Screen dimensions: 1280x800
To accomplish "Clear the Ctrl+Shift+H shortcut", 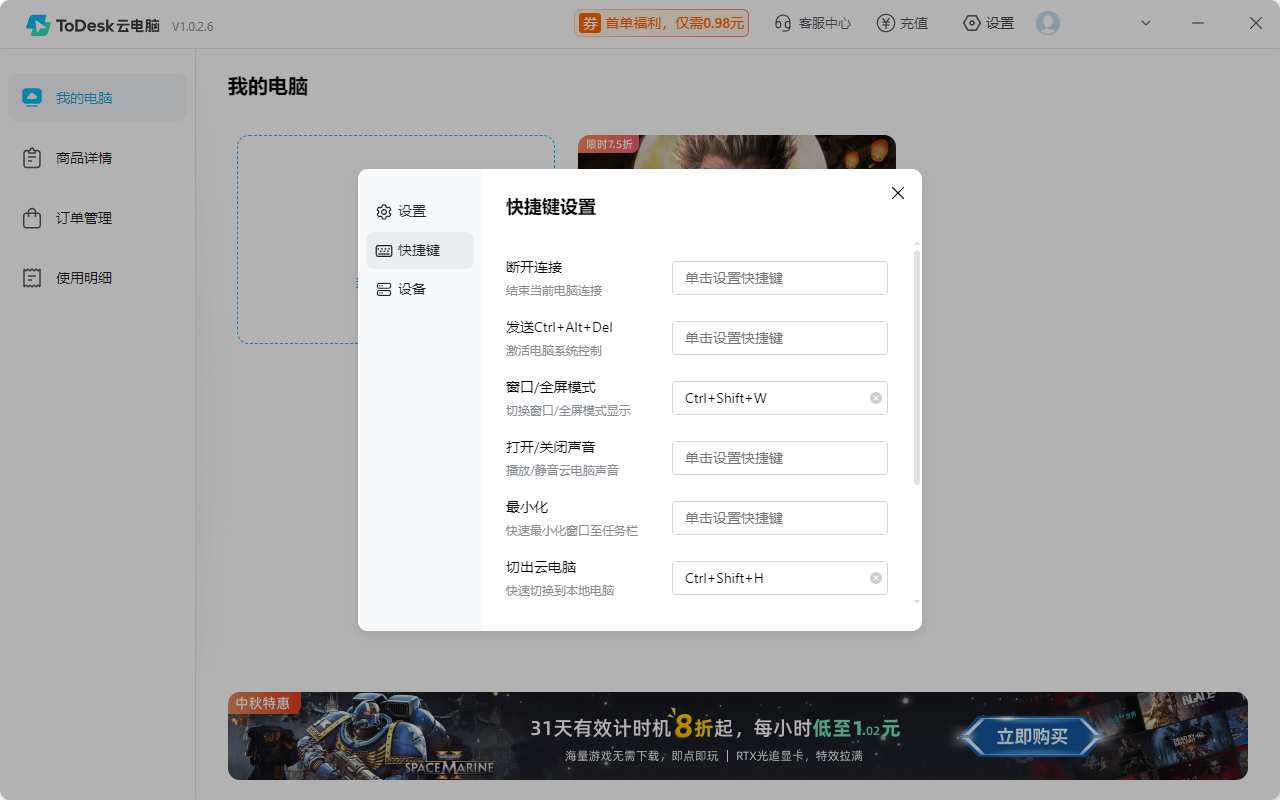I will [x=875, y=577].
